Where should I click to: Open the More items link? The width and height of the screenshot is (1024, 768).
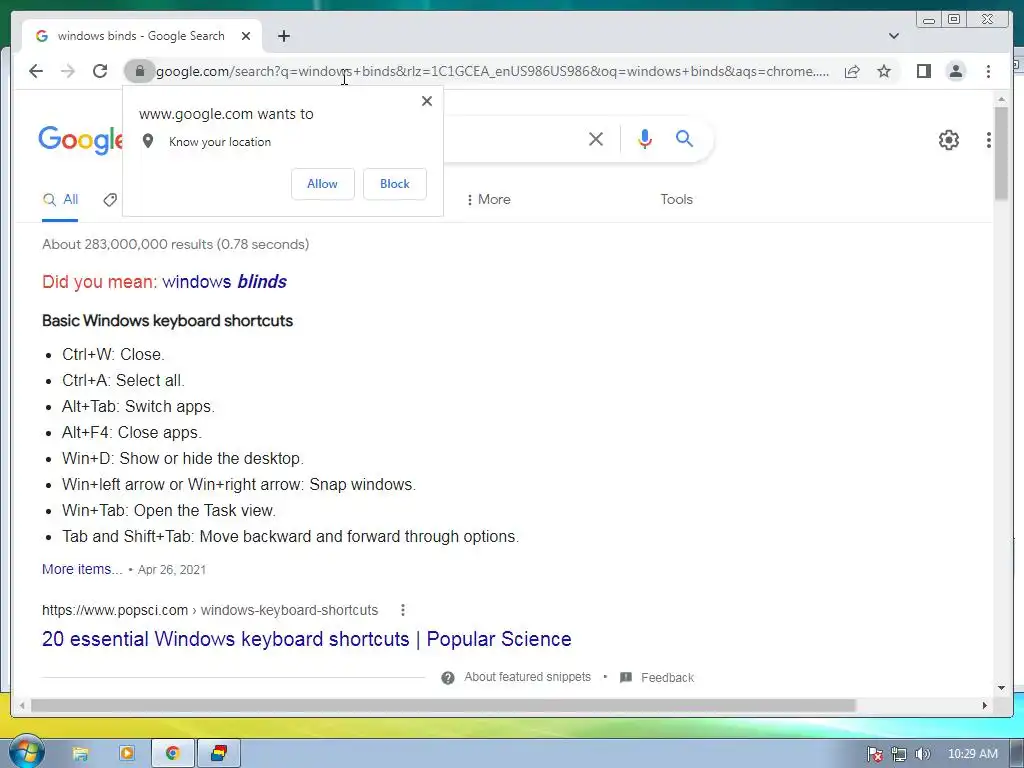coord(82,569)
